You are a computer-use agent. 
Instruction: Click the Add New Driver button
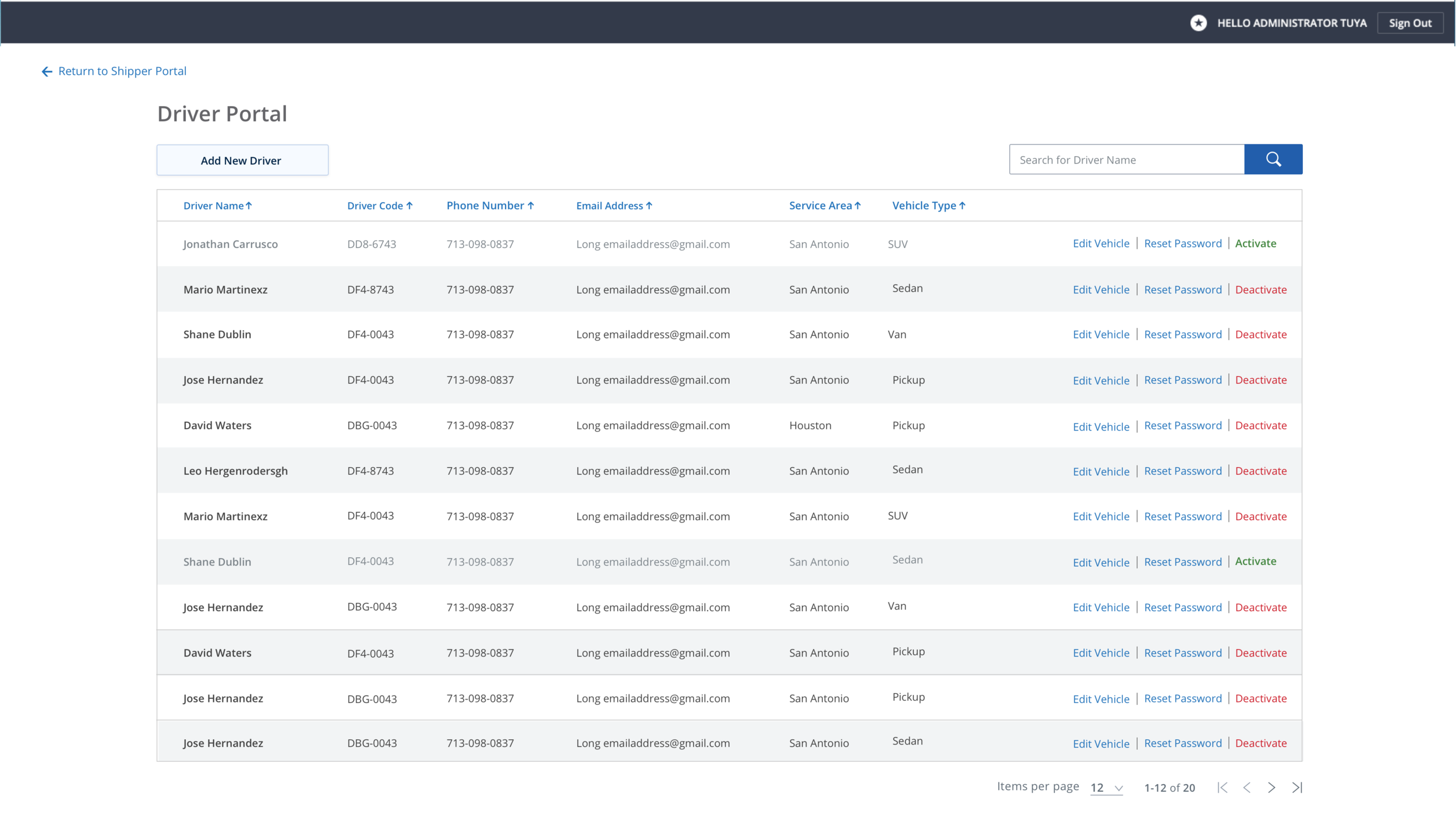point(242,160)
